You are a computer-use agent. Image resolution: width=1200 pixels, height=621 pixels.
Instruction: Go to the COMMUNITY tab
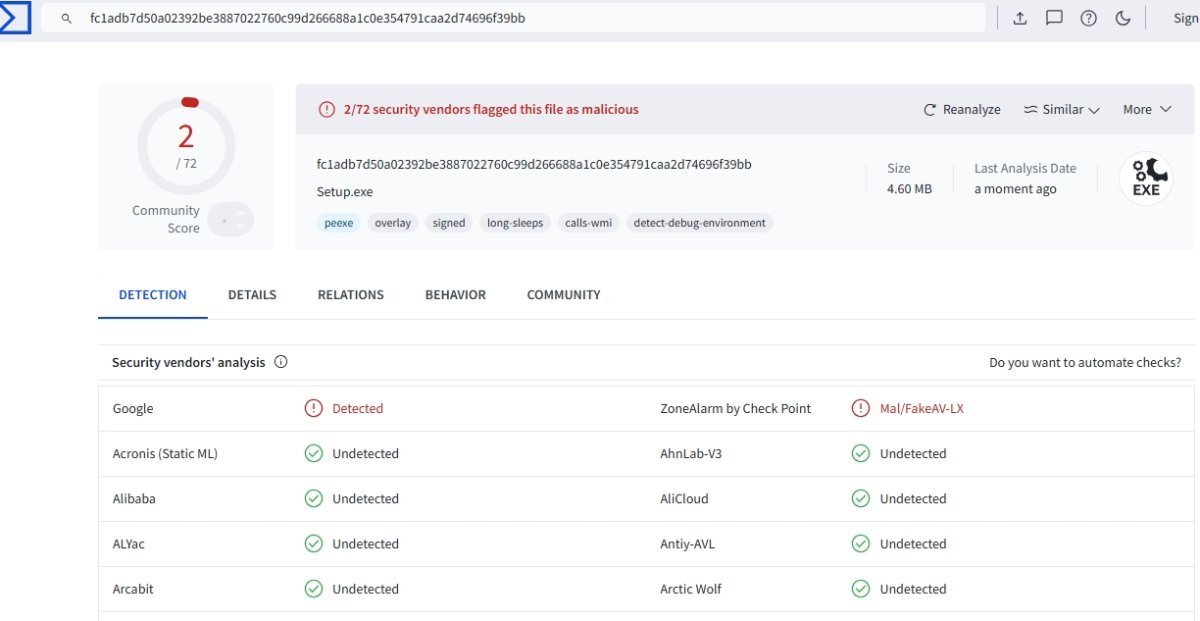point(564,295)
